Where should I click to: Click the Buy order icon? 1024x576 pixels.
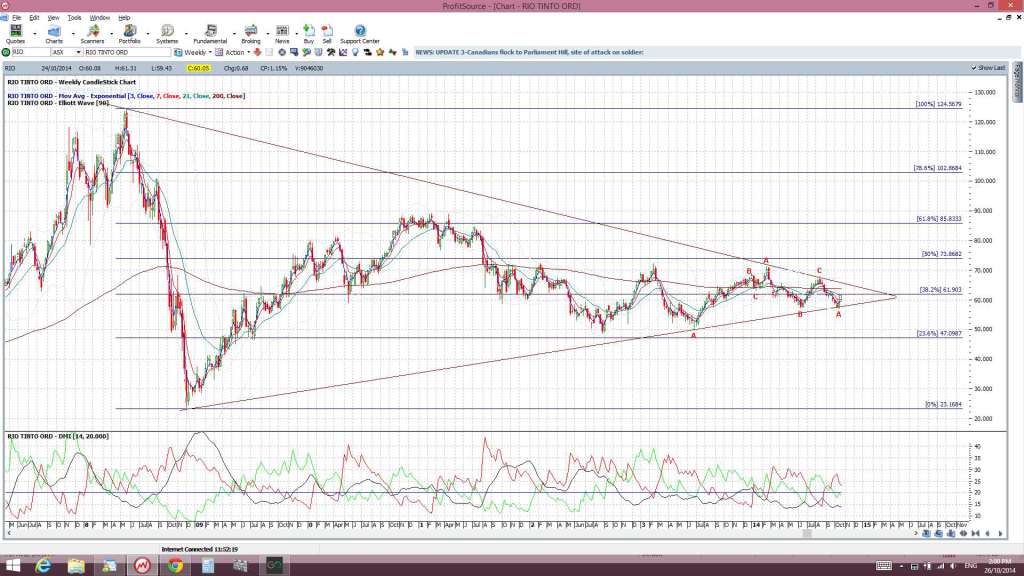coord(309,34)
